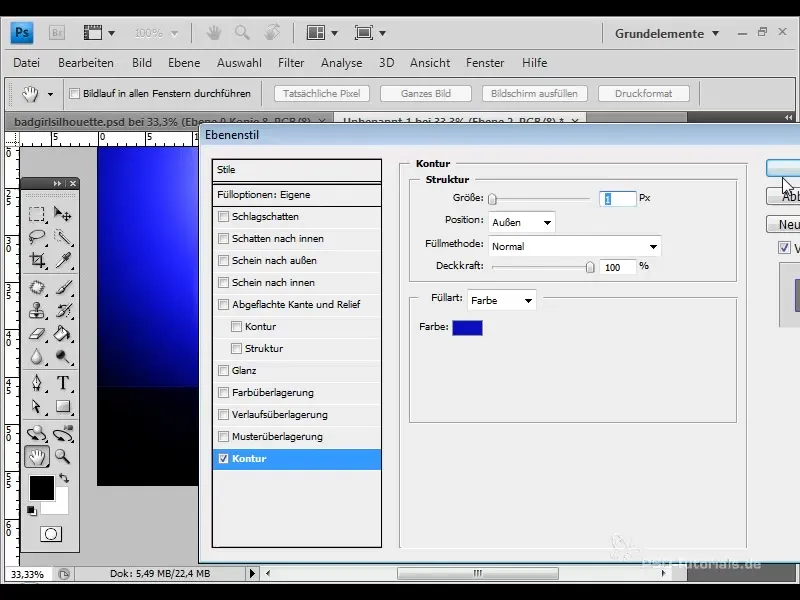Image resolution: width=800 pixels, height=600 pixels.
Task: Check Bildlauf in allen Fenstern durchführen
Action: click(x=74, y=93)
